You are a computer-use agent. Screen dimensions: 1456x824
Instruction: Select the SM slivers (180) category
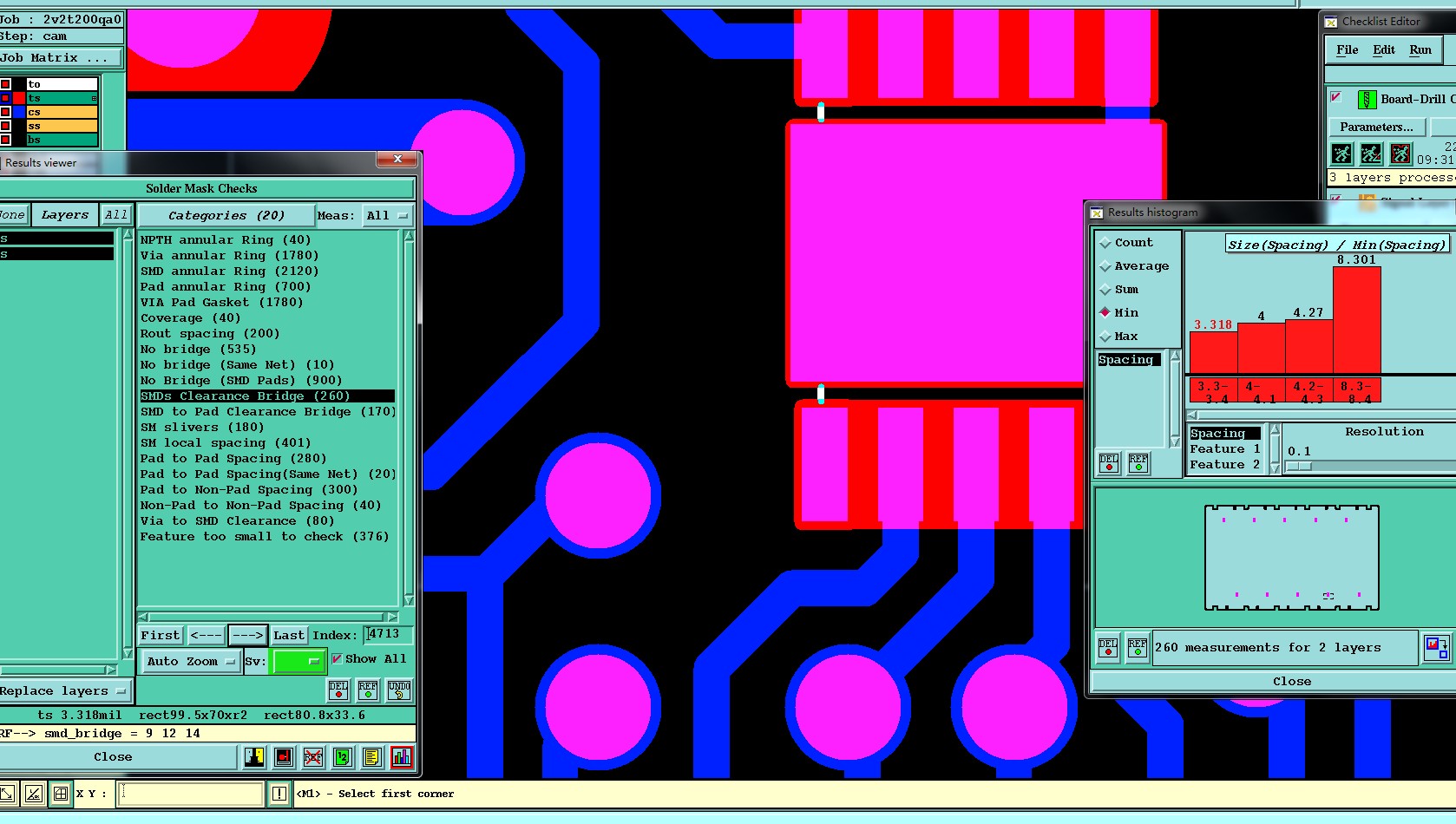pyautogui.click(x=202, y=427)
